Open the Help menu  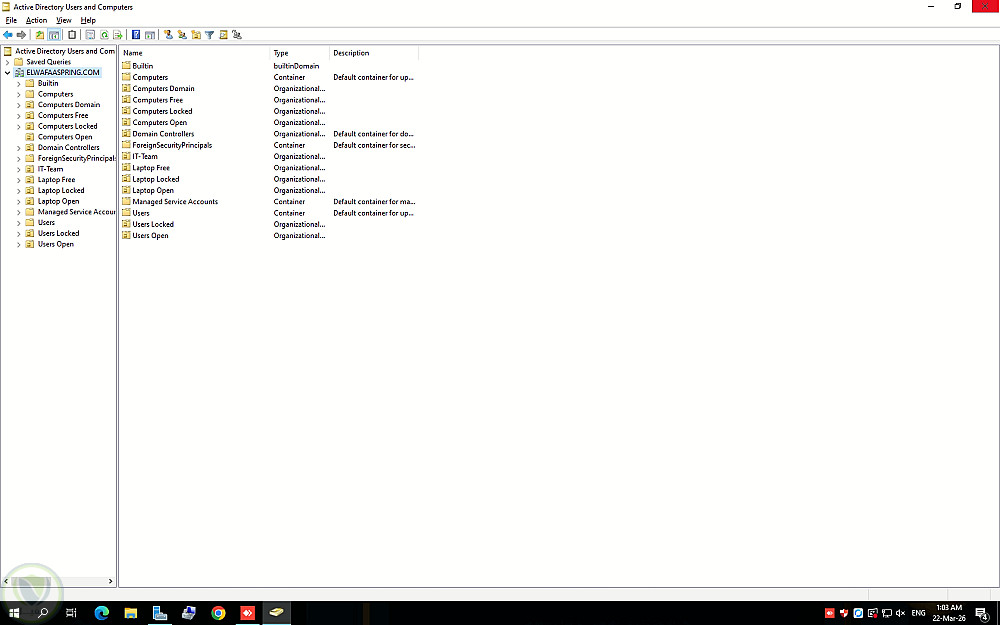(x=88, y=20)
